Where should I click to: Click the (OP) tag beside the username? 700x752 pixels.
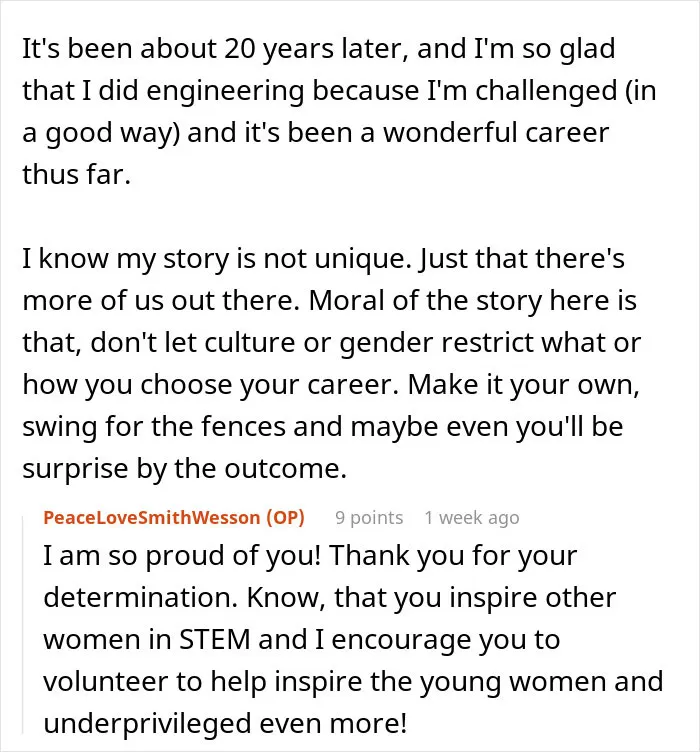285,517
